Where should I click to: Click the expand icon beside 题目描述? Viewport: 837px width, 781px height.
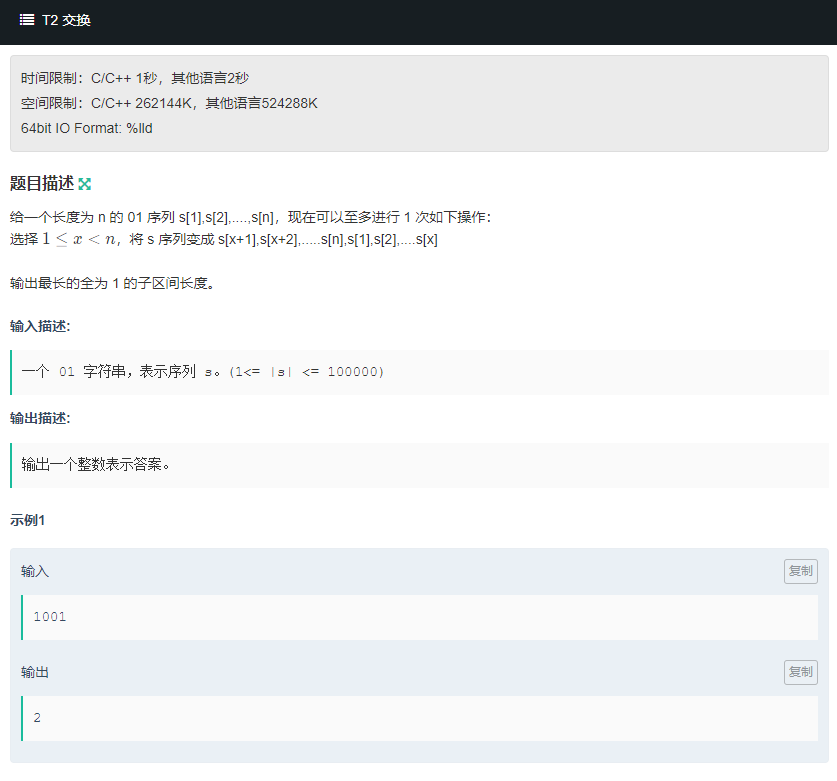tap(85, 184)
